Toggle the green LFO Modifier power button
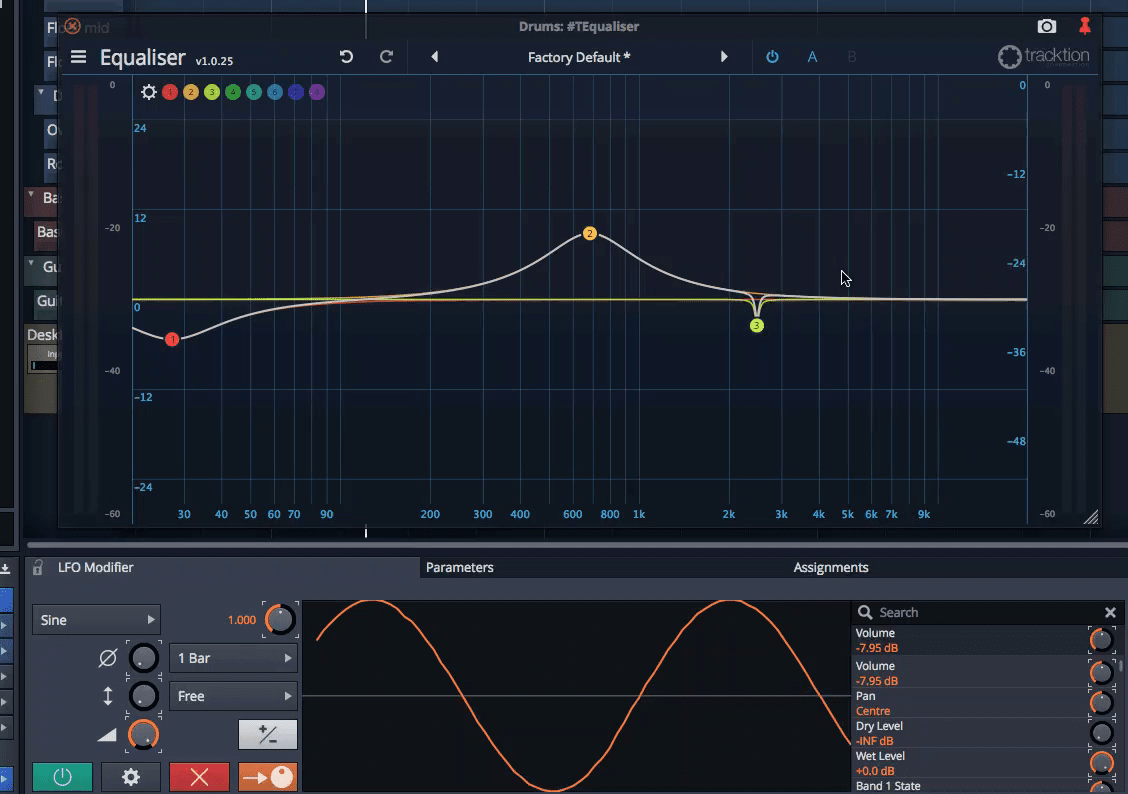 tap(62, 777)
